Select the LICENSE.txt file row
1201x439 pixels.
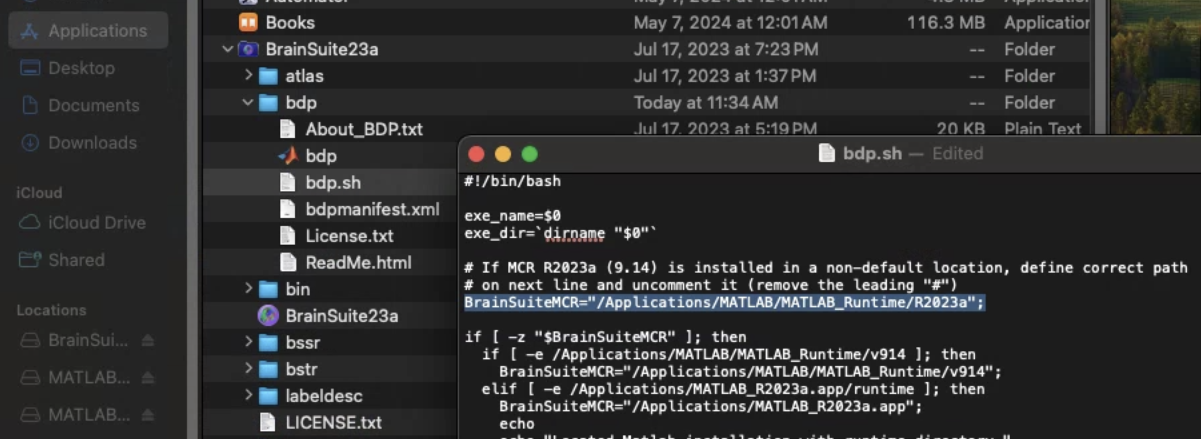333,423
